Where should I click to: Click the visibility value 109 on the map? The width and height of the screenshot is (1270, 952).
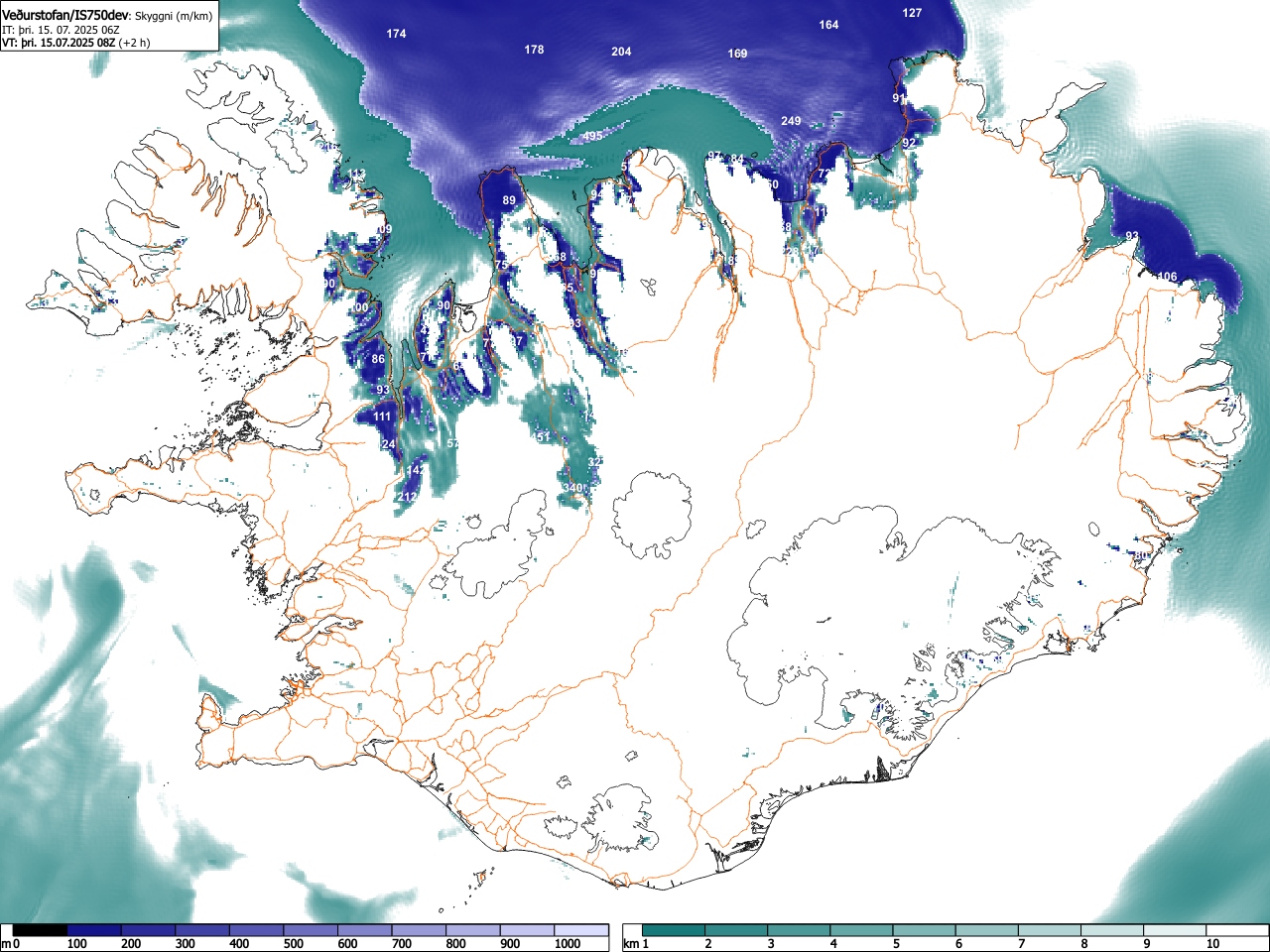coord(382,229)
